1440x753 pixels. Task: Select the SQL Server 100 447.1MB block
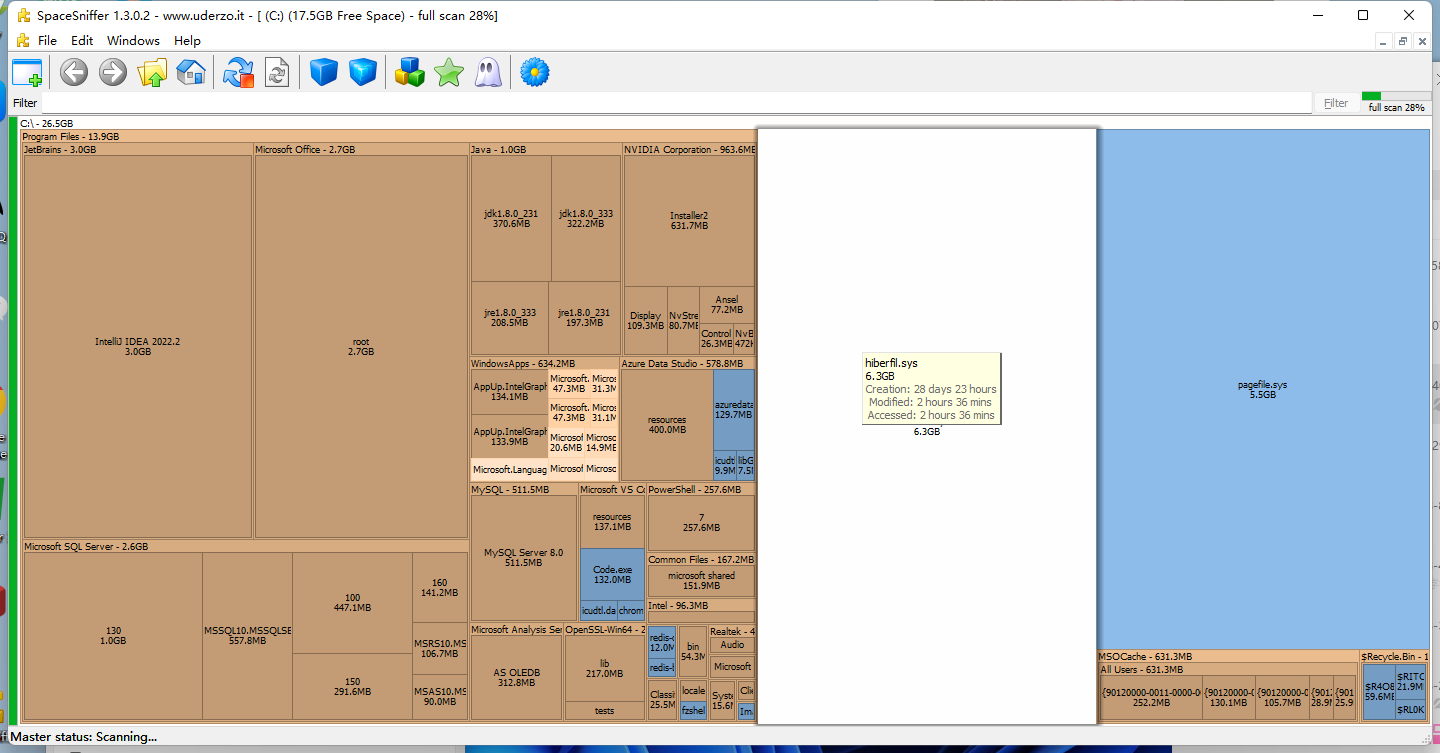(352, 602)
